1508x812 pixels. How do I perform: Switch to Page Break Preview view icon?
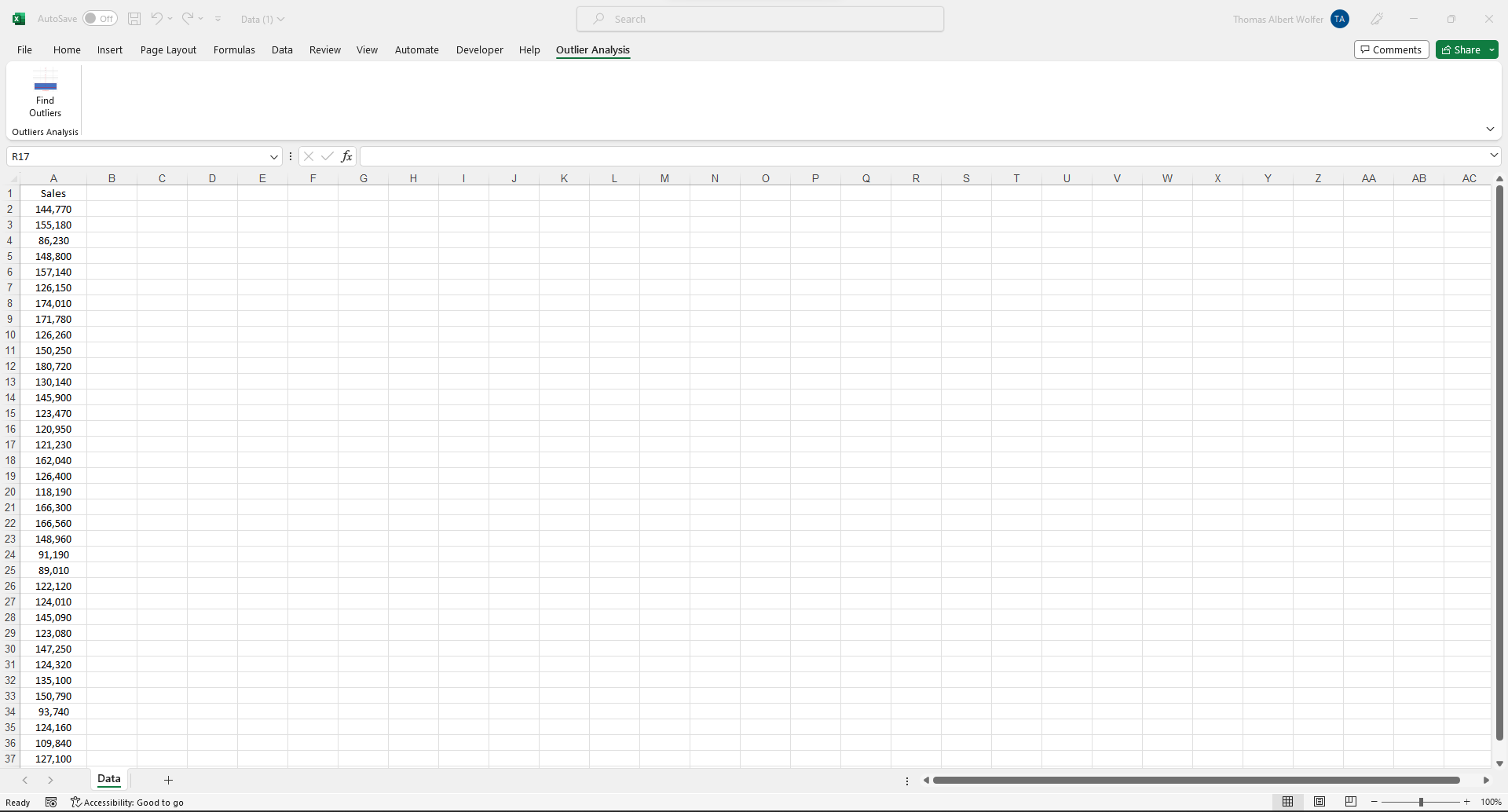[1350, 802]
